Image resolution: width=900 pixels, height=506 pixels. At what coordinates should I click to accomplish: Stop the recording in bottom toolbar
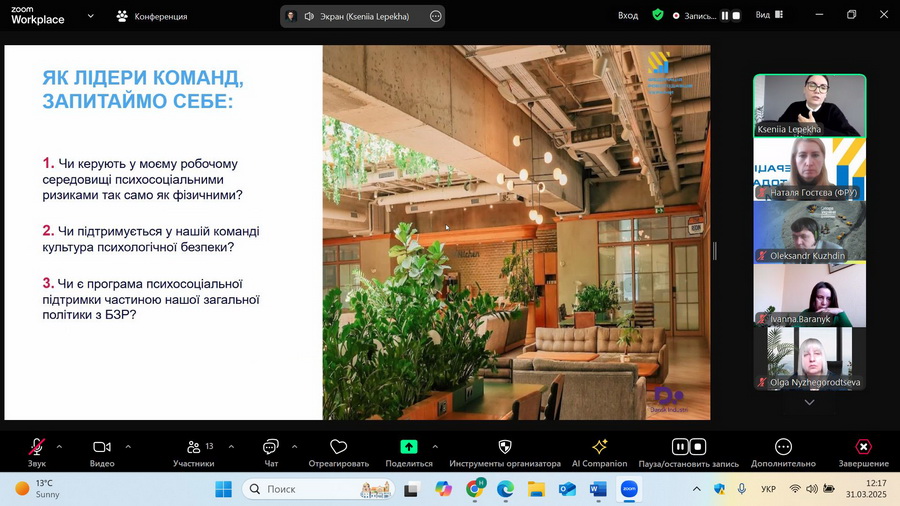pyautogui.click(x=698, y=447)
